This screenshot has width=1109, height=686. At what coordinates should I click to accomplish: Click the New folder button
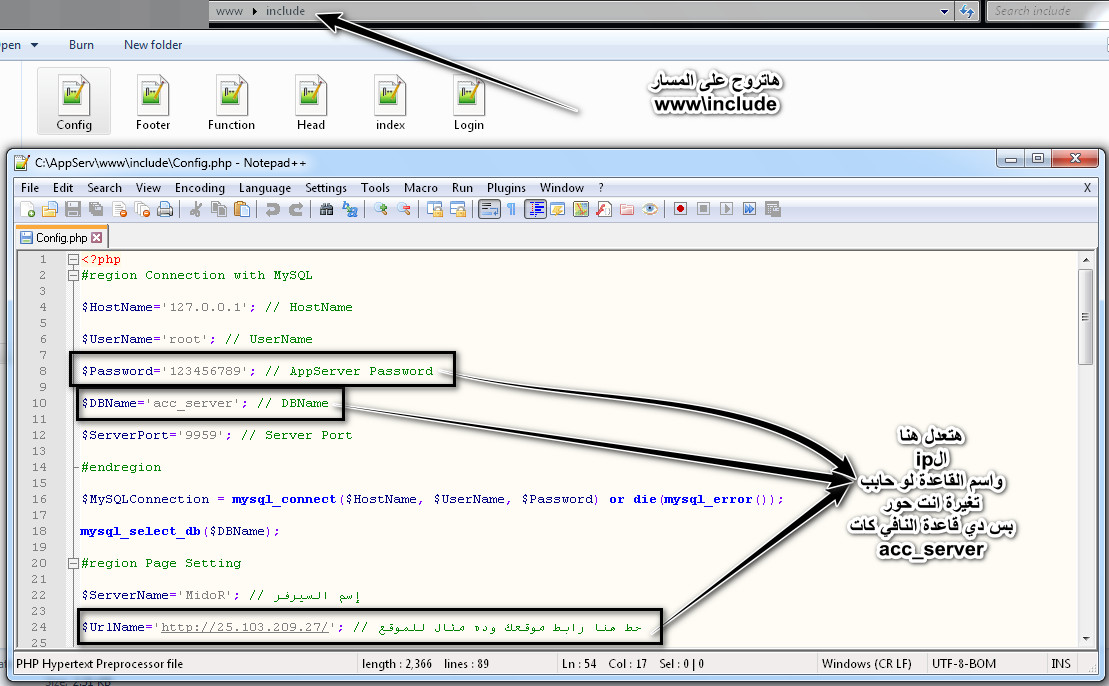click(154, 45)
